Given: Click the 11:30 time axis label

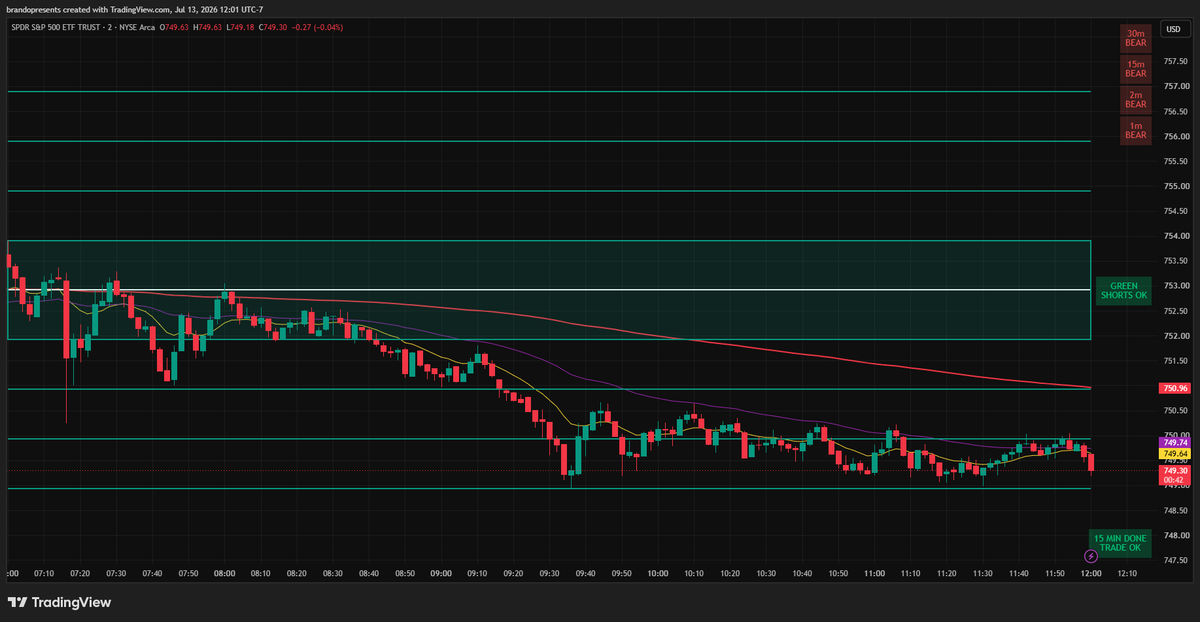Looking at the screenshot, I should [982, 574].
